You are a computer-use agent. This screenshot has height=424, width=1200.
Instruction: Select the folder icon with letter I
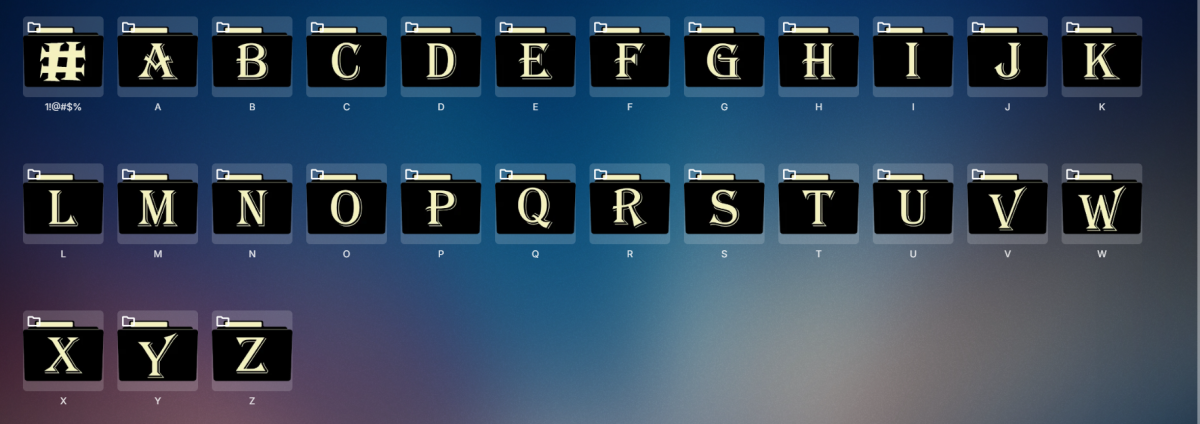point(913,56)
